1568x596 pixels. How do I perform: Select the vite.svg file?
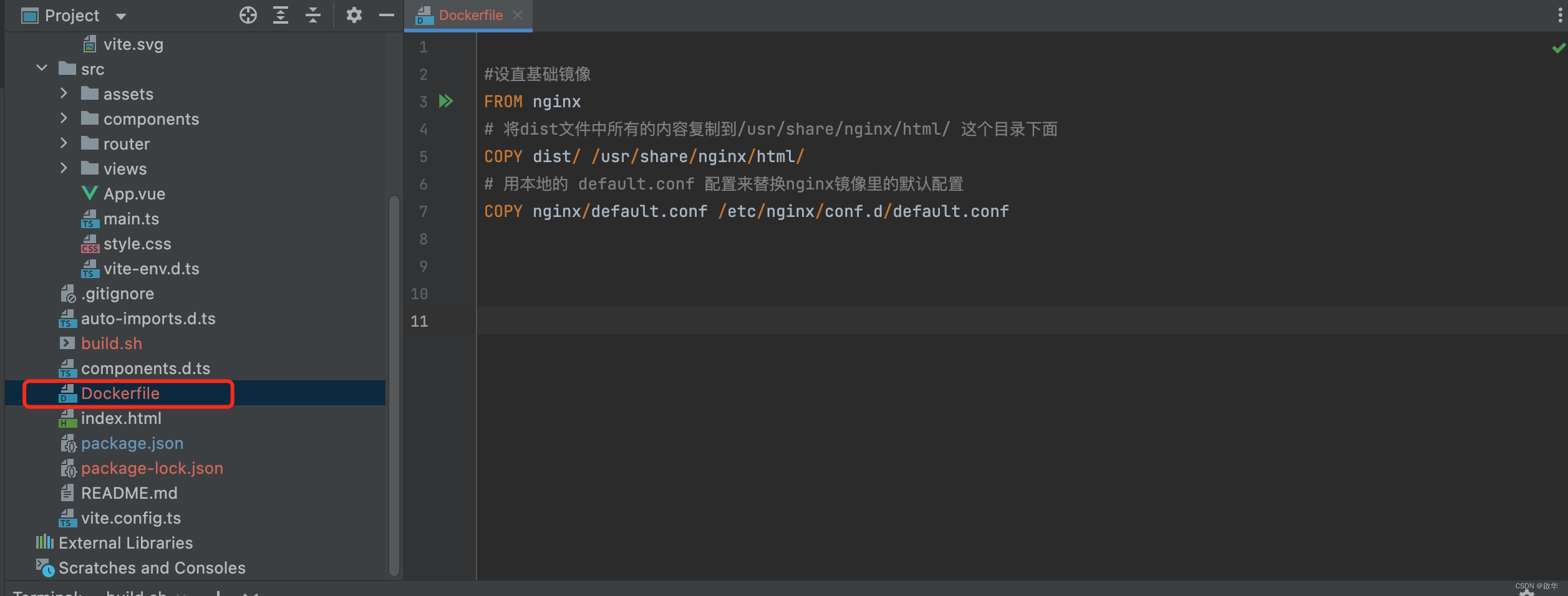click(x=133, y=44)
